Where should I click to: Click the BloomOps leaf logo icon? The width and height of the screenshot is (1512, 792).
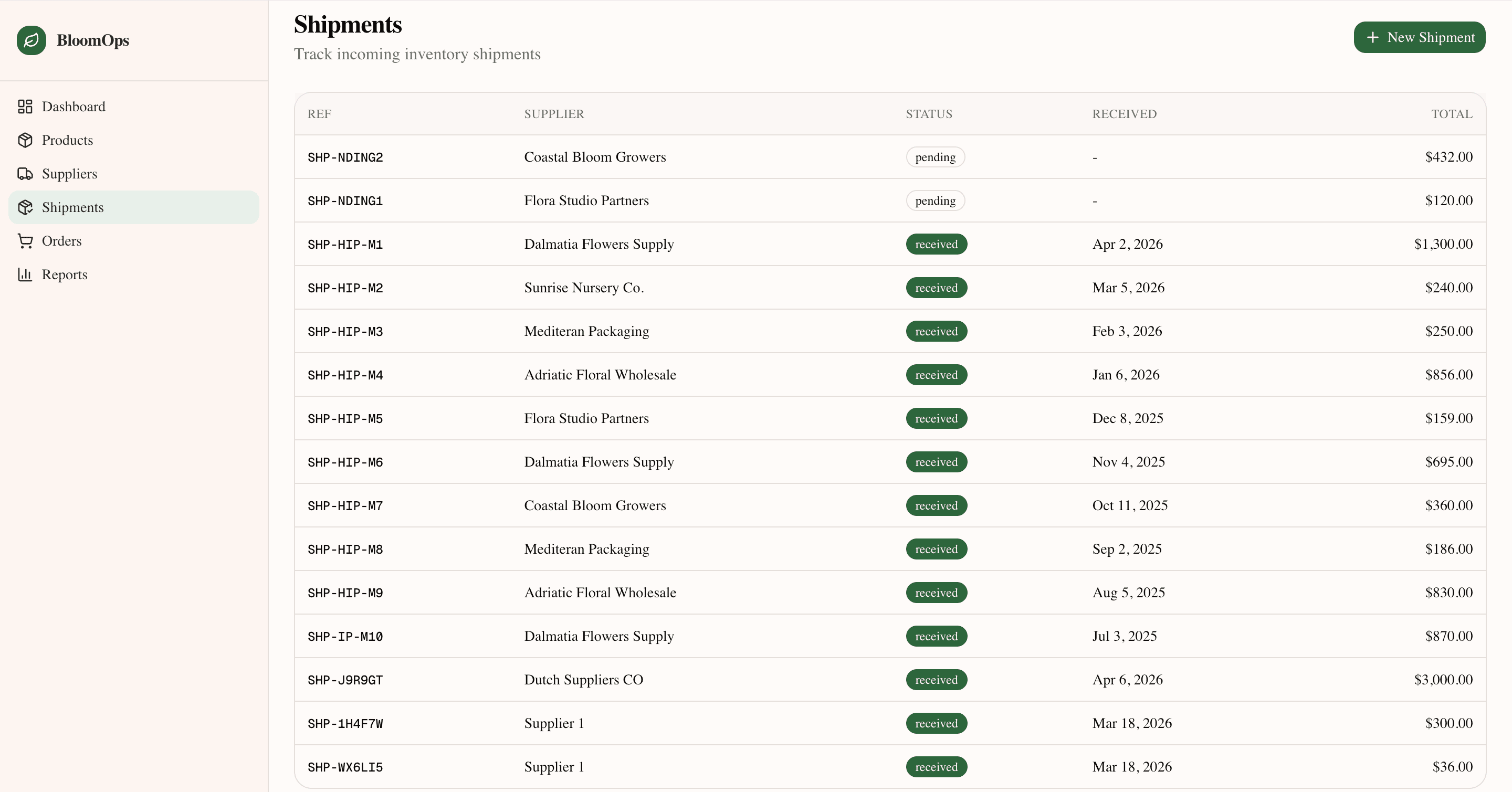click(31, 40)
